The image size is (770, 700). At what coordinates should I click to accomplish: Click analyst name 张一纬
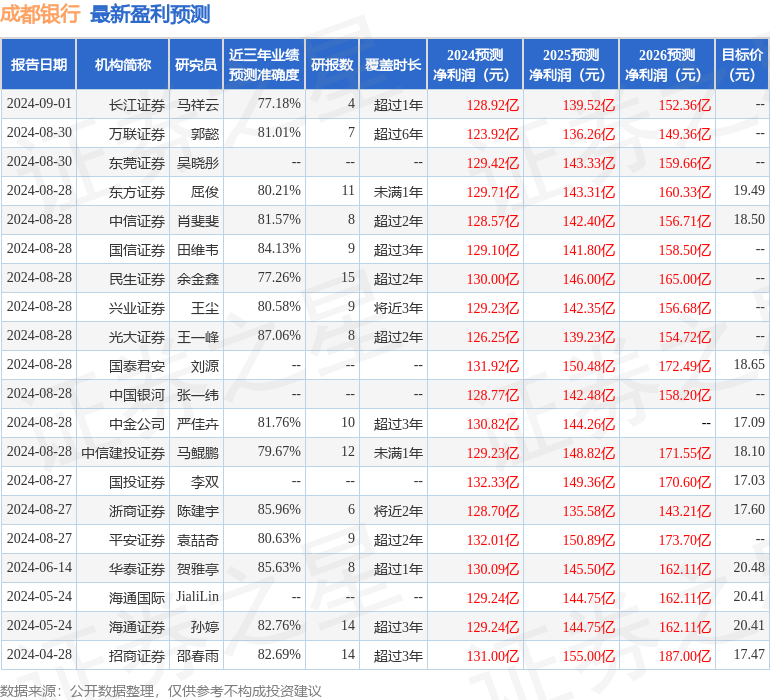point(198,395)
